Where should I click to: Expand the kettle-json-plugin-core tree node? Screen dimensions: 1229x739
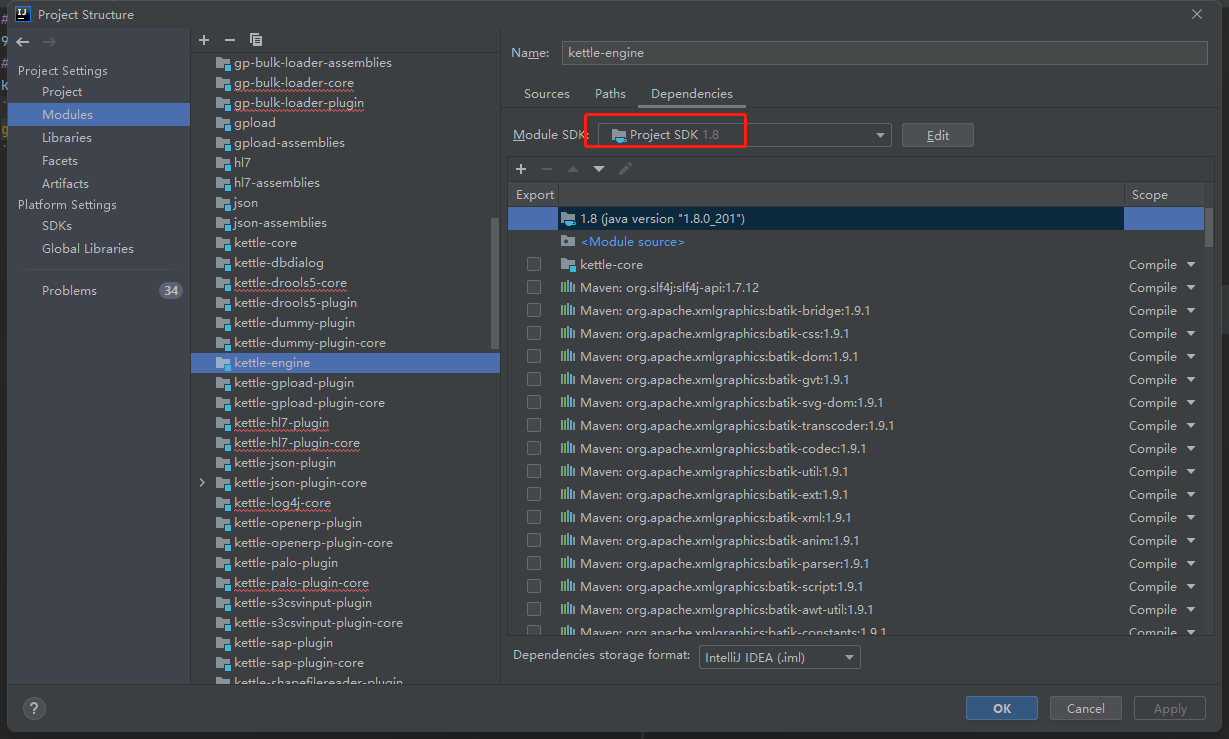(202, 483)
